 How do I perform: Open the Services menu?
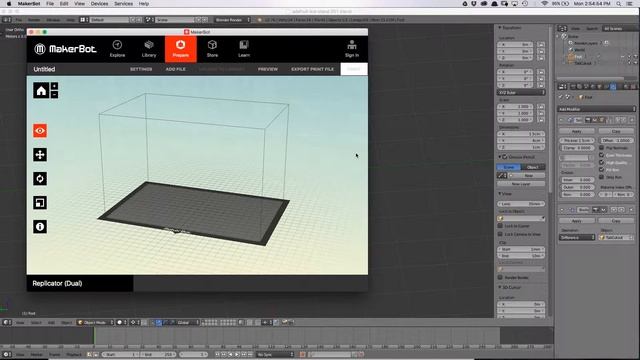[x=123, y=4]
